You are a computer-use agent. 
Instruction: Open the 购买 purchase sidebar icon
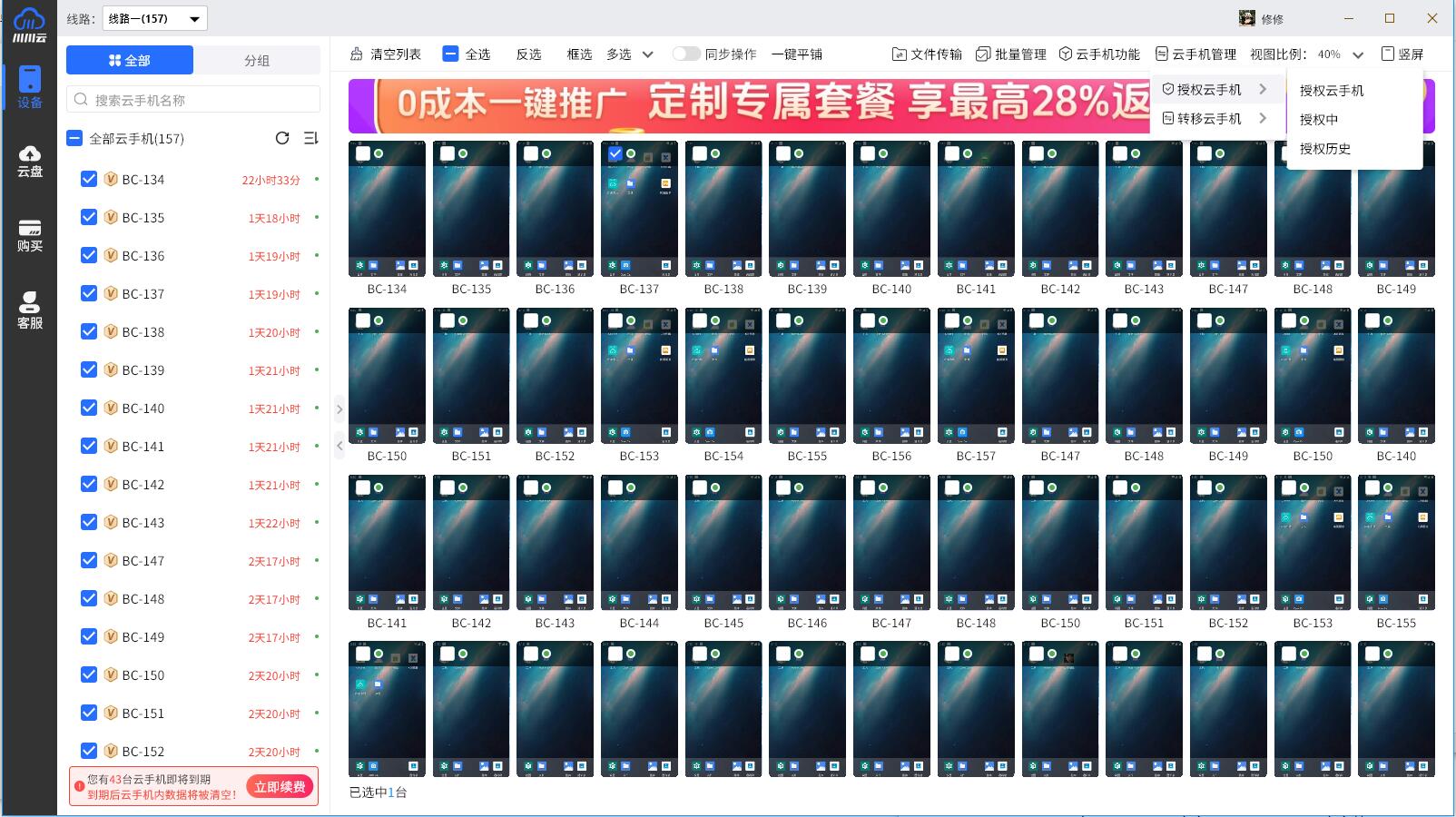click(x=29, y=235)
